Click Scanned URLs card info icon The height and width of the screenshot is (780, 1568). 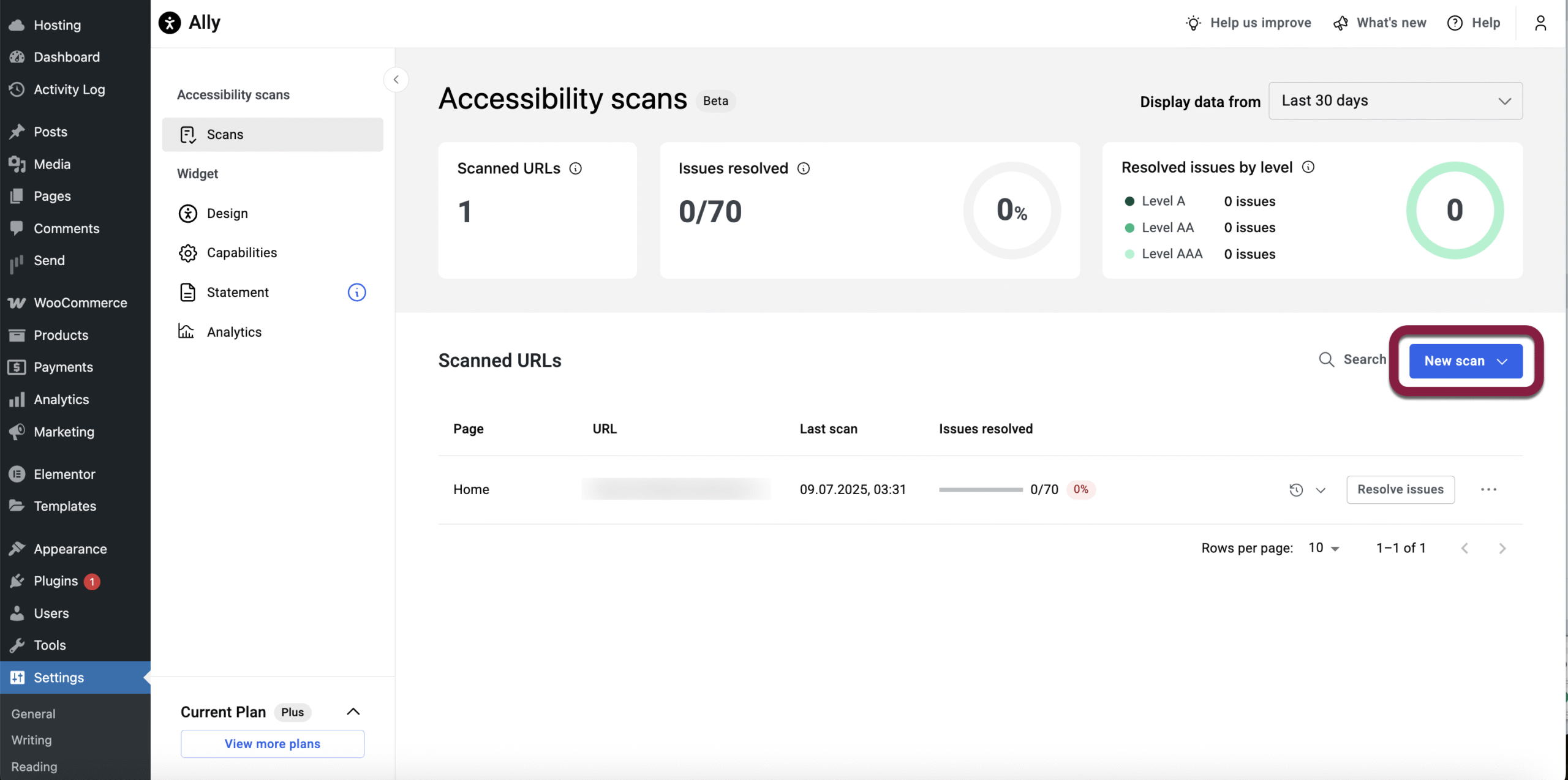pos(575,168)
